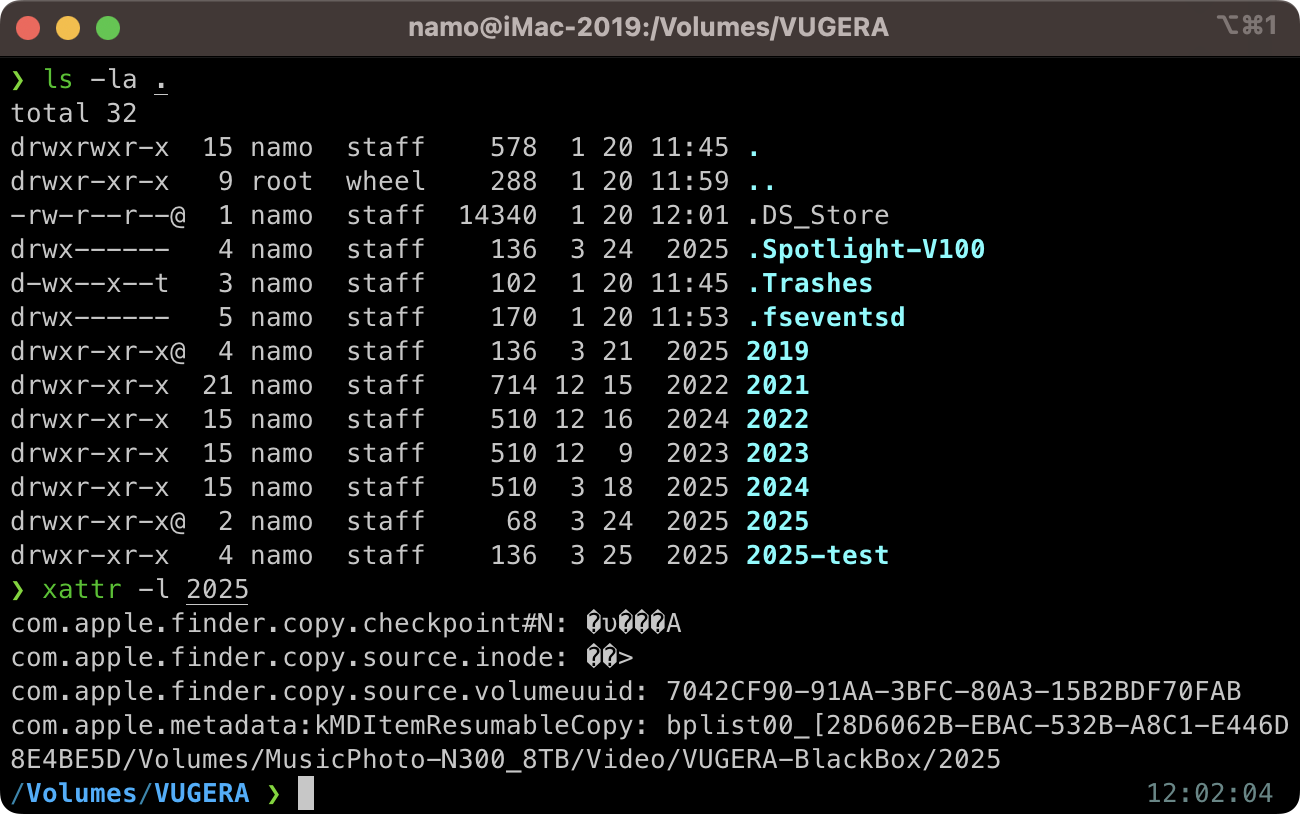
Task: Select the .Spotlight-V100 directory name
Action: 865,250
